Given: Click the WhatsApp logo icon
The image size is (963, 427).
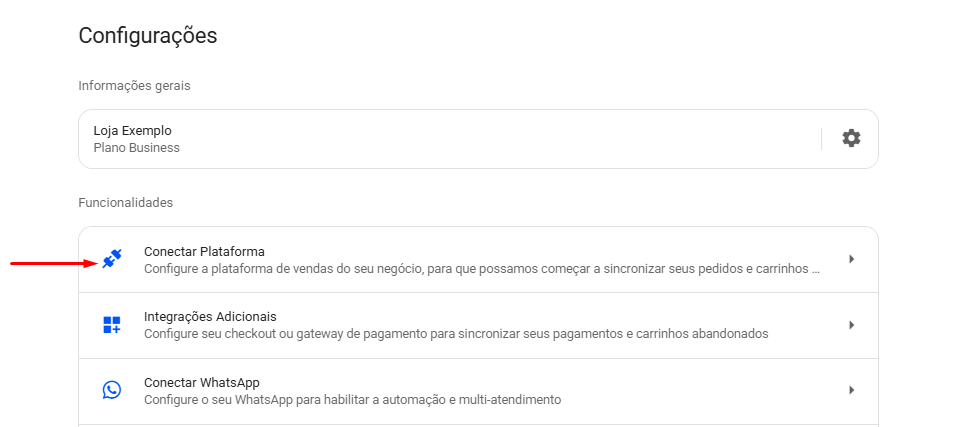Looking at the screenshot, I should 112,390.
